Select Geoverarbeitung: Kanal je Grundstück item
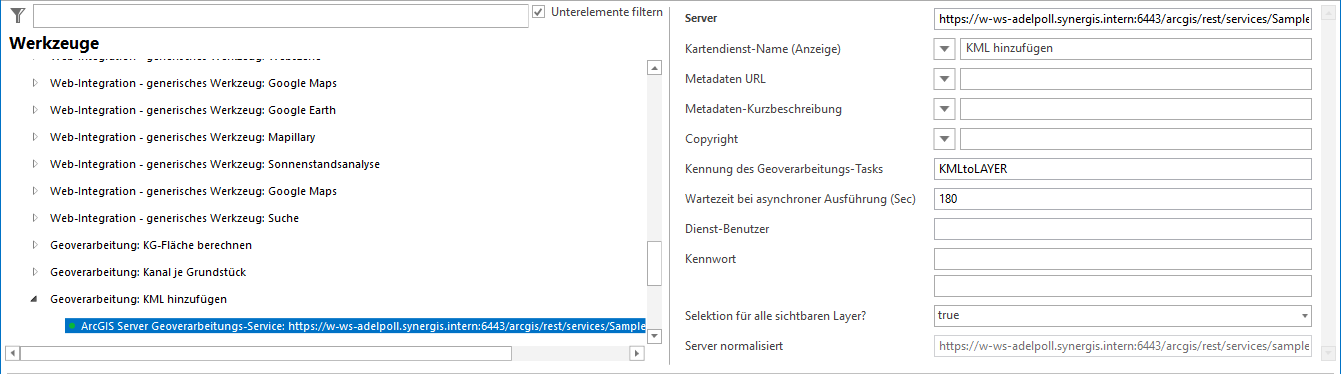 tap(148, 272)
